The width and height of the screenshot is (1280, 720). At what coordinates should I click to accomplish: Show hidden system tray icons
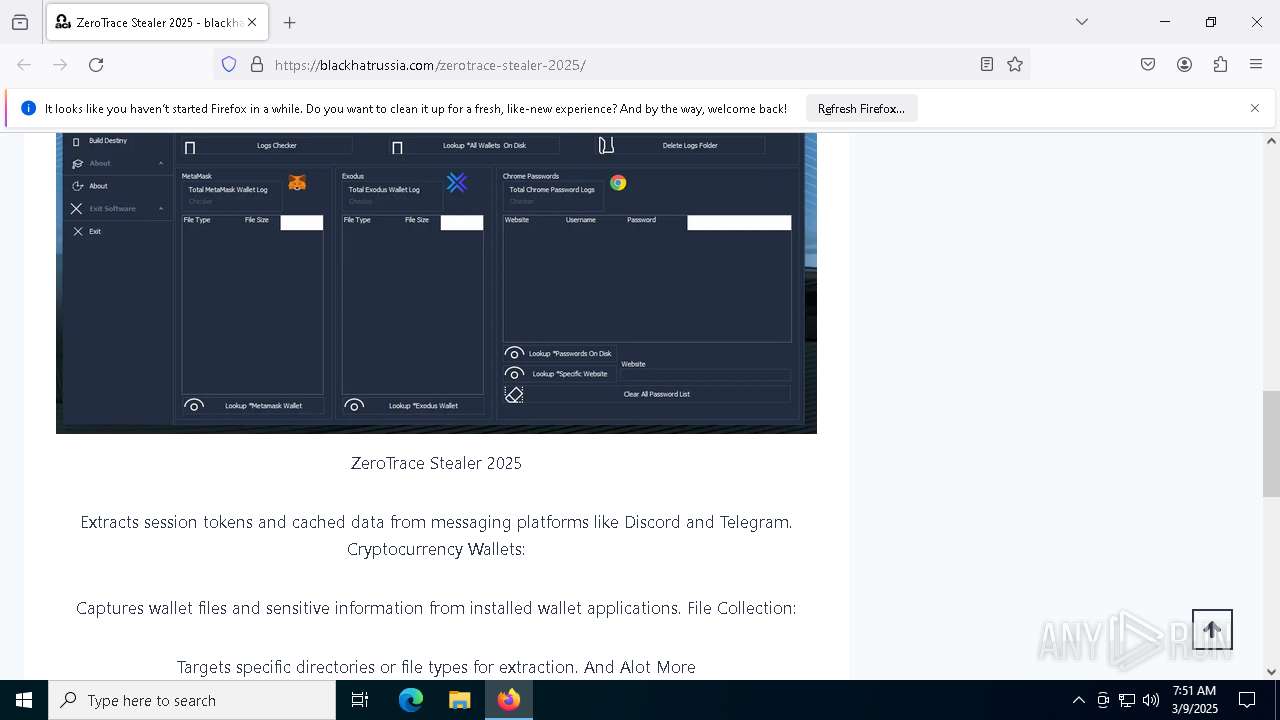pyautogui.click(x=1078, y=700)
